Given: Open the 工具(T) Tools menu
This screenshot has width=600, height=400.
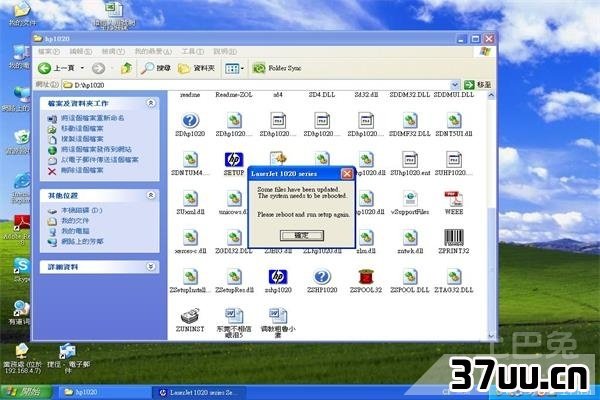Looking at the screenshot, I should (x=192, y=51).
